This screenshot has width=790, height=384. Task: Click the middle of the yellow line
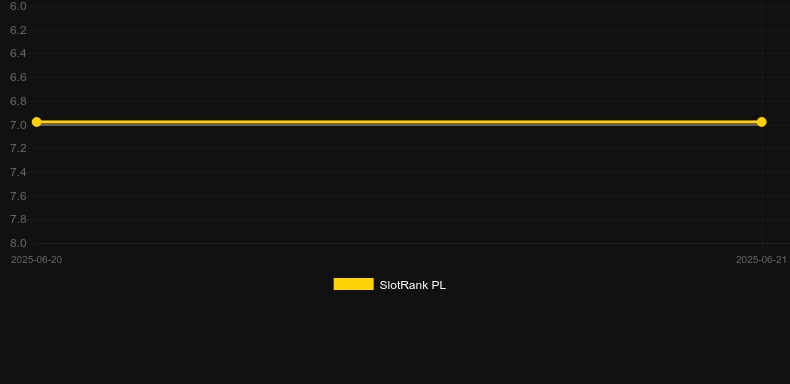(399, 122)
